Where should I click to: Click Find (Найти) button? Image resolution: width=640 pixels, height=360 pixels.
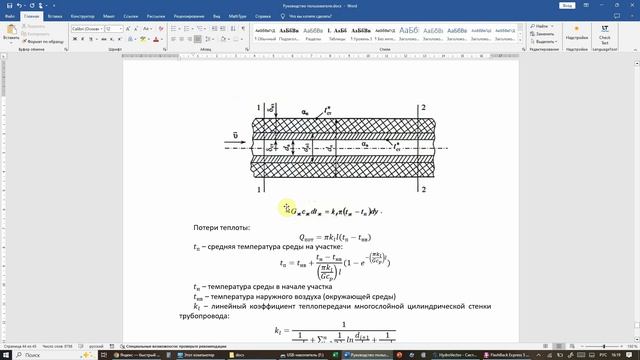542,26
